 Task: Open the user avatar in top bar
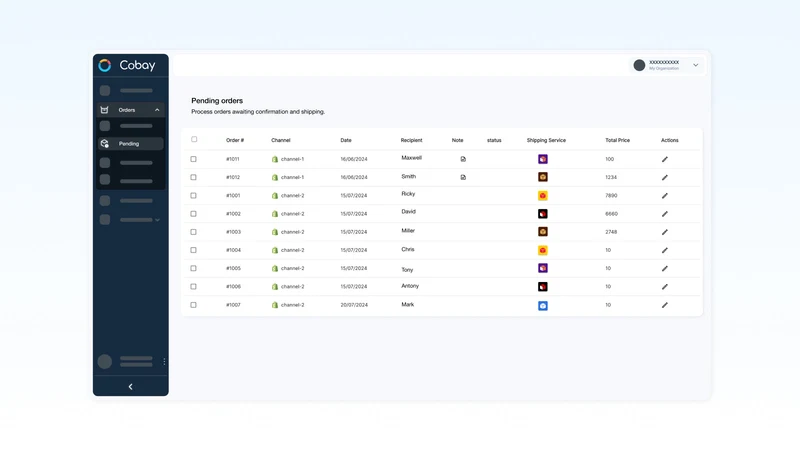point(639,65)
